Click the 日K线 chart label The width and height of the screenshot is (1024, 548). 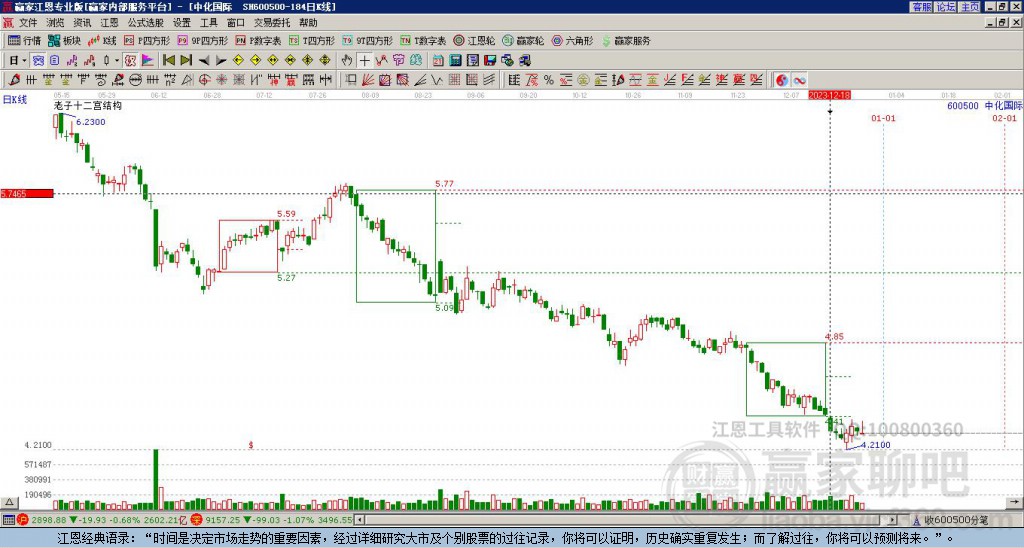click(15, 99)
